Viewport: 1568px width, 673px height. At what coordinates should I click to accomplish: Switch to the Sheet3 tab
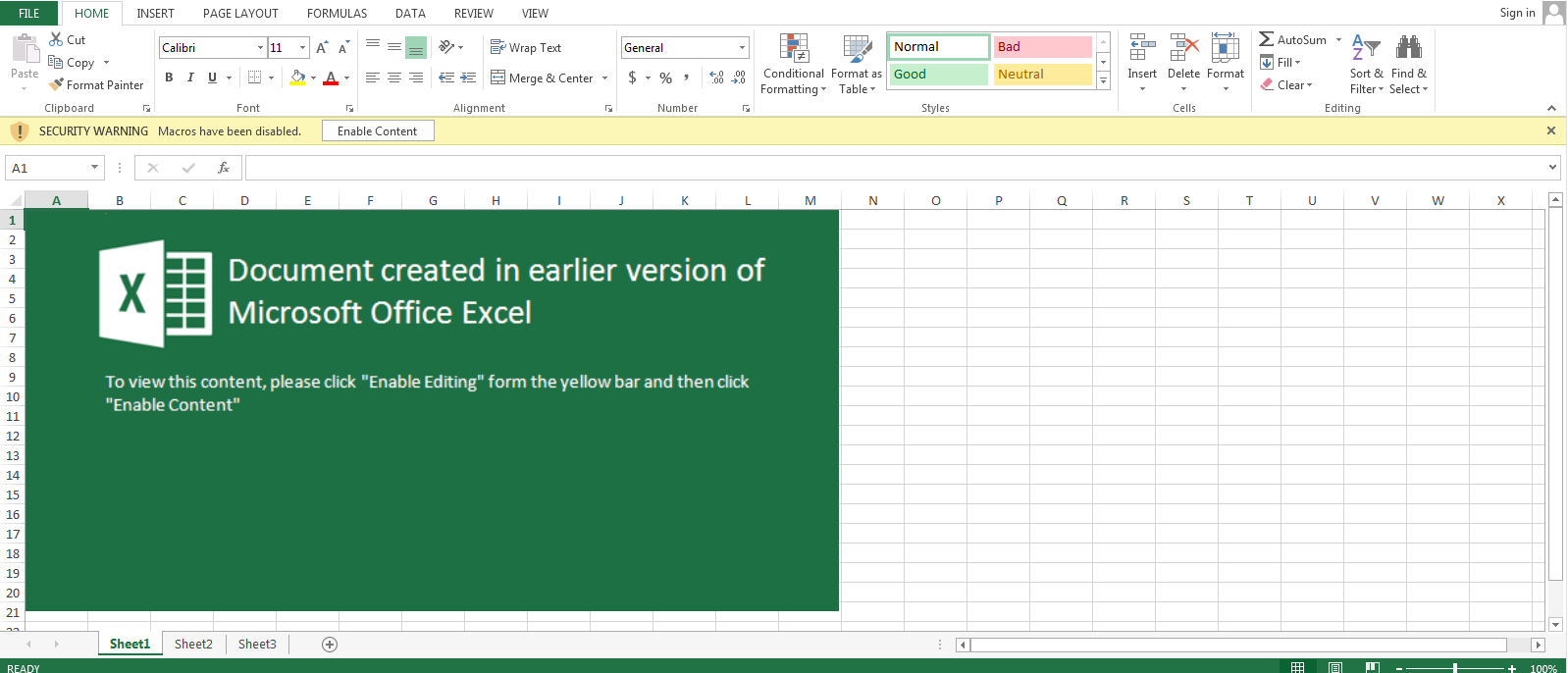coord(257,644)
